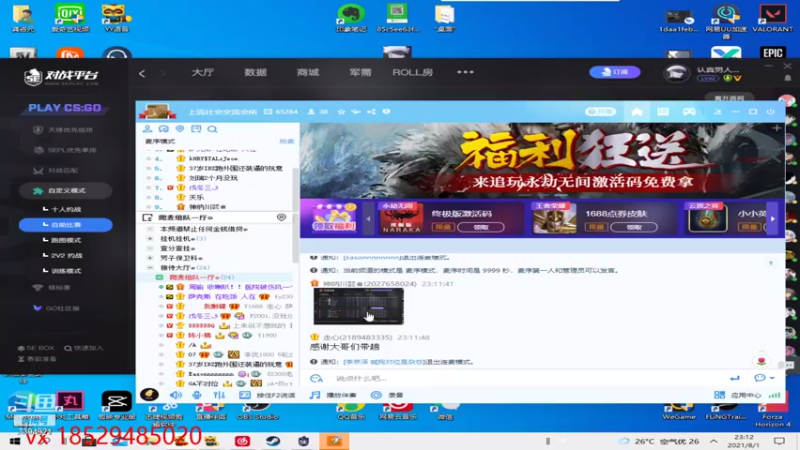Expand 自定义模式 in sidebar
The image size is (800, 450).
pos(65,191)
